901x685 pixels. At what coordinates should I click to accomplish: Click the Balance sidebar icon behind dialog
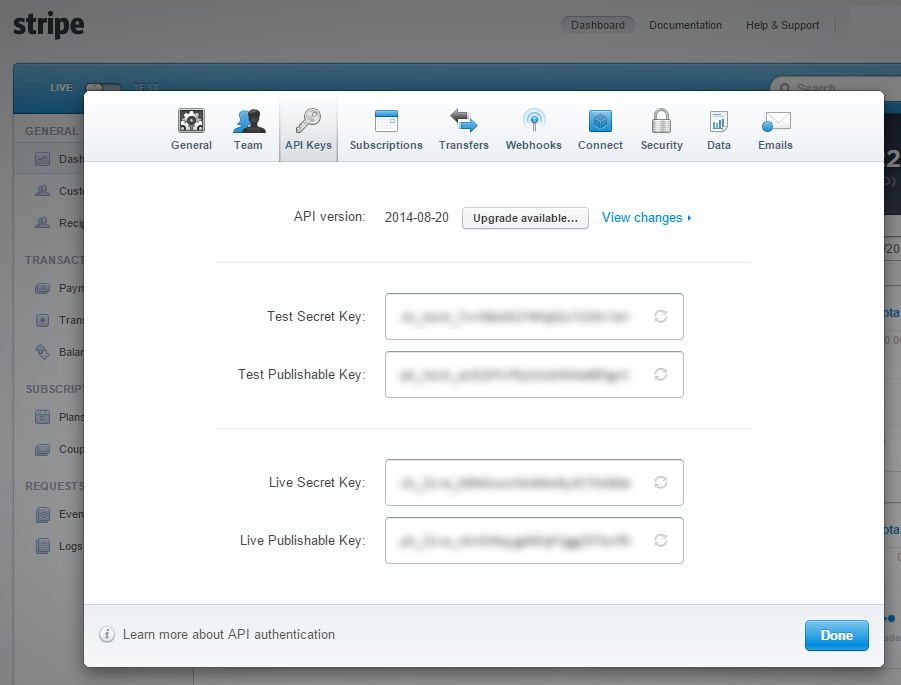43,352
